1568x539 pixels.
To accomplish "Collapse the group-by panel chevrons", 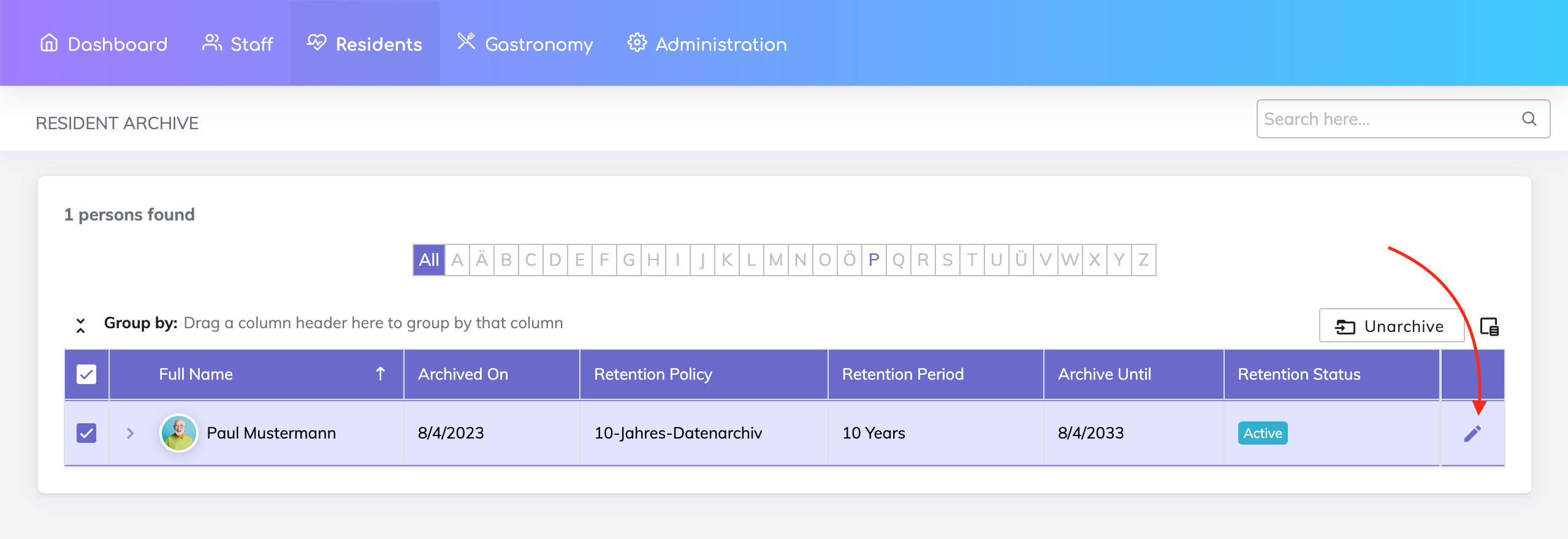I will 80,325.
